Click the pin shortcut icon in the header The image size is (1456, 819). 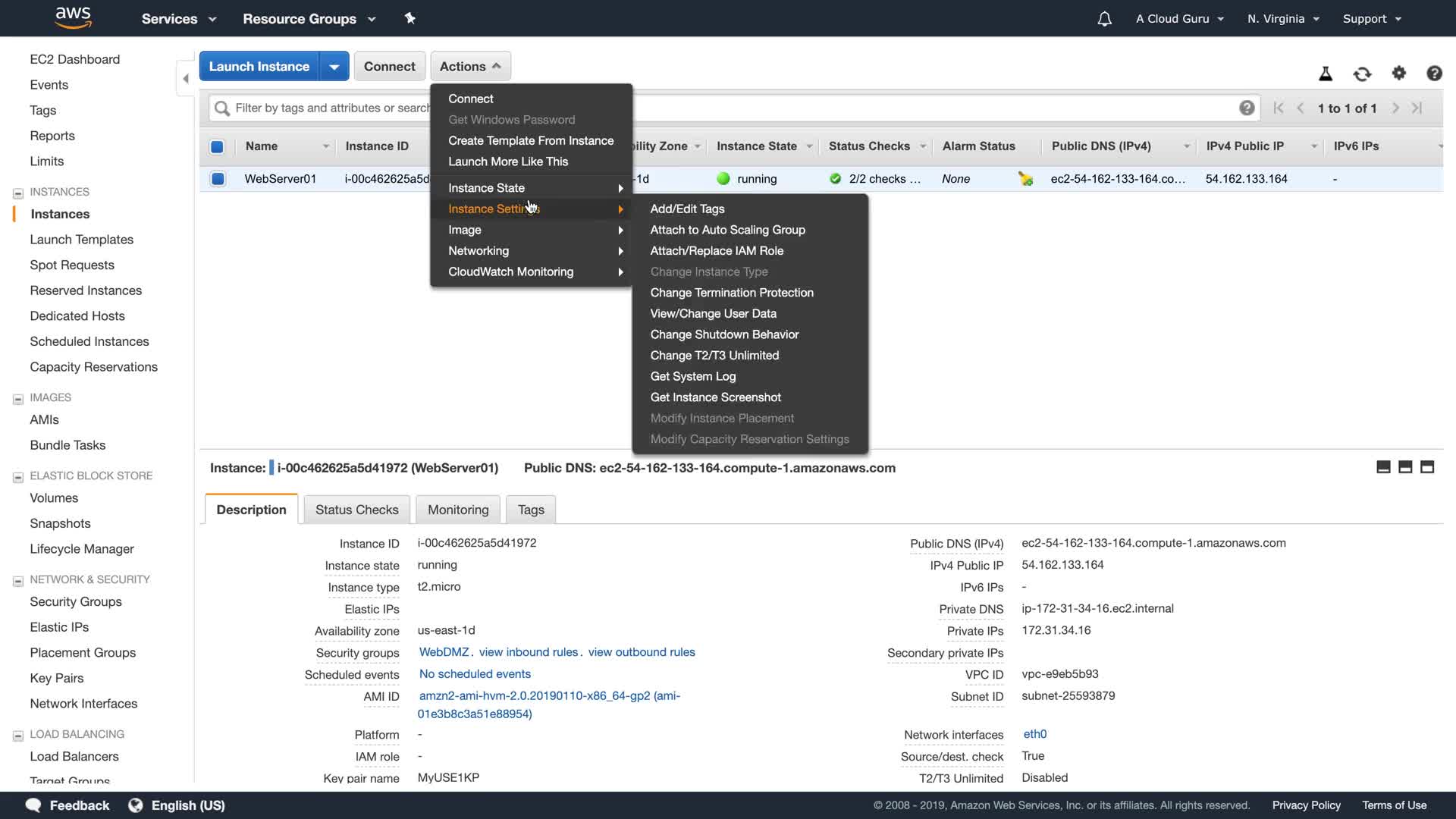(x=410, y=18)
